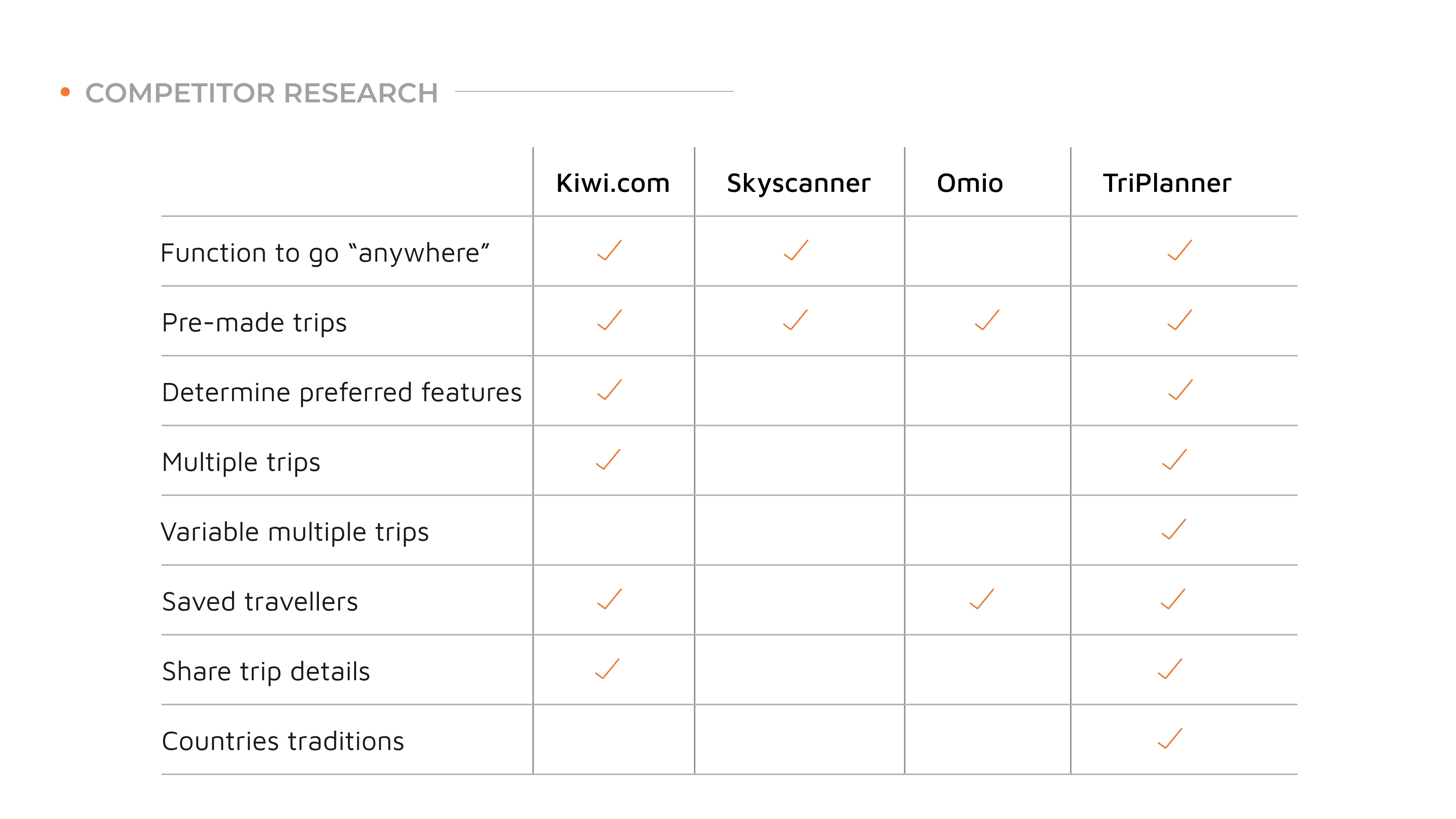Image resolution: width=1456 pixels, height=819 pixels.
Task: Click the "Countries traditions" row label
Action: click(x=283, y=742)
